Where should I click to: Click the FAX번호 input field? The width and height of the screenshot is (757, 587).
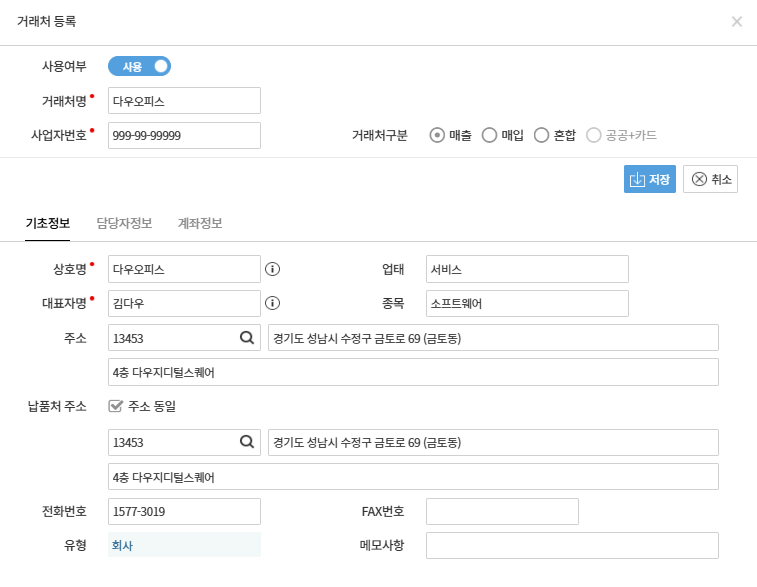point(502,511)
